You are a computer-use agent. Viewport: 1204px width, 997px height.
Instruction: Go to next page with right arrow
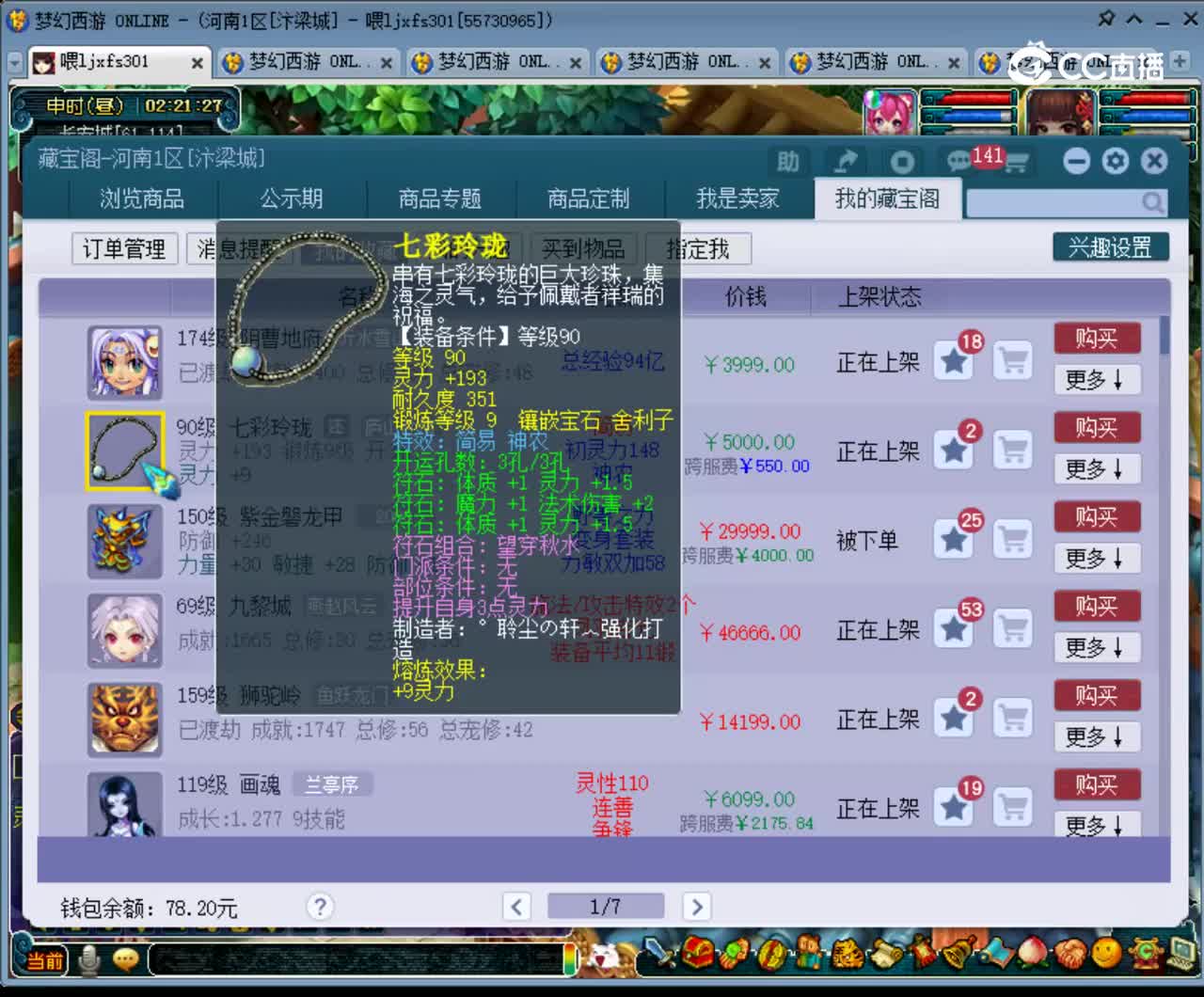pyautogui.click(x=697, y=906)
